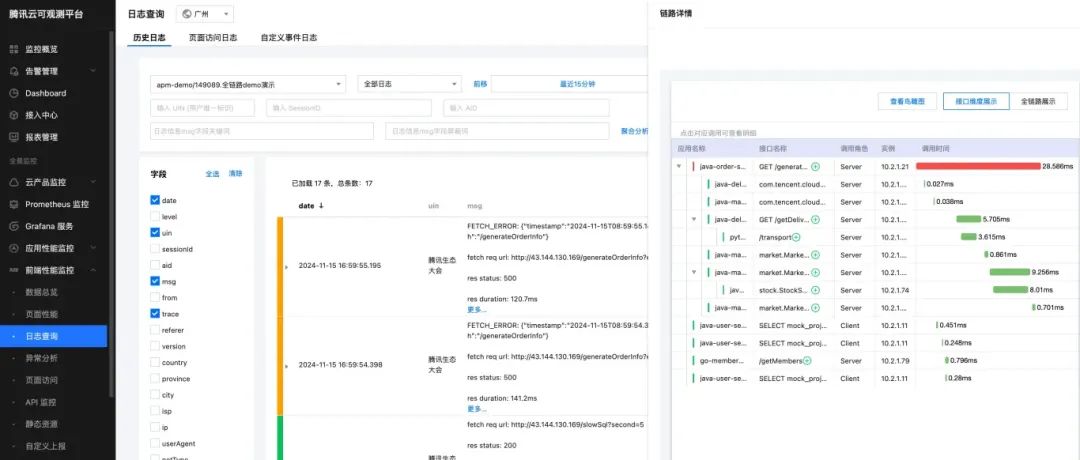1080x460 pixels.
Task: Click the Prometheus 监控 icon
Action: pos(14,205)
